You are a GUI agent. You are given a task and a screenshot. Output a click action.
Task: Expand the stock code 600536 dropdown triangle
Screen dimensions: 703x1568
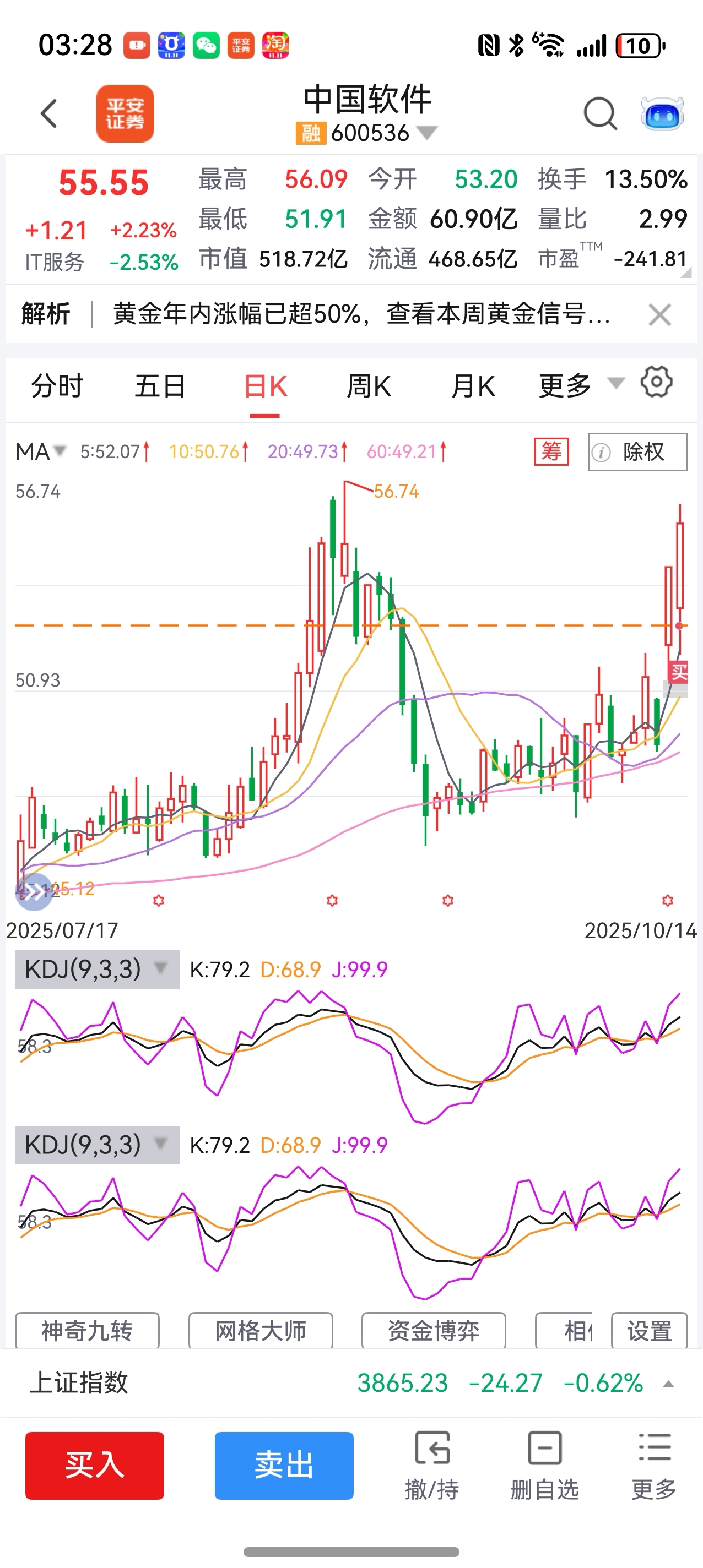426,133
